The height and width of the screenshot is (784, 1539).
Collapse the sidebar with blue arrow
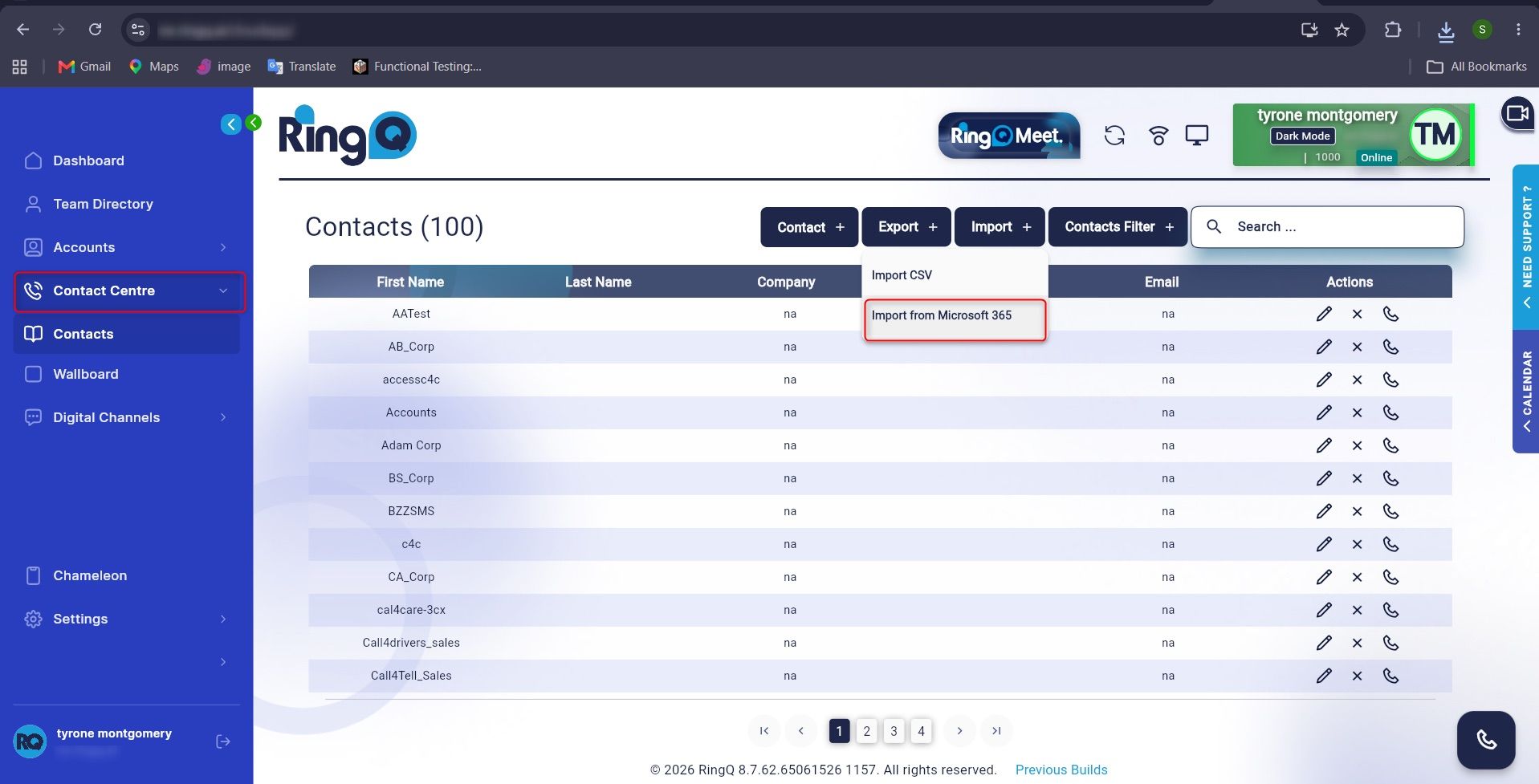(231, 124)
